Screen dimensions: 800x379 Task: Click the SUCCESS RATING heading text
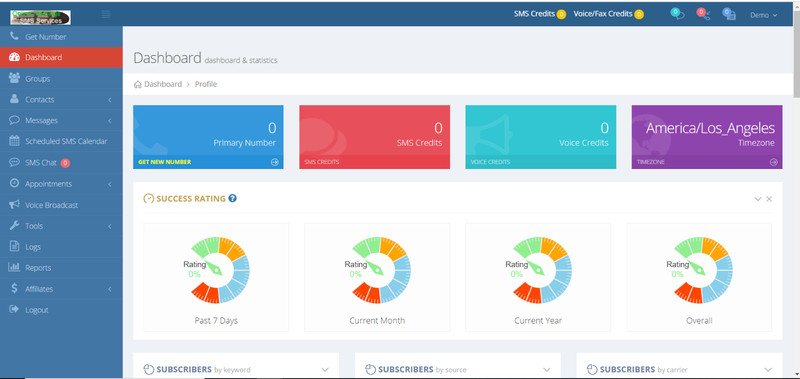click(x=191, y=198)
